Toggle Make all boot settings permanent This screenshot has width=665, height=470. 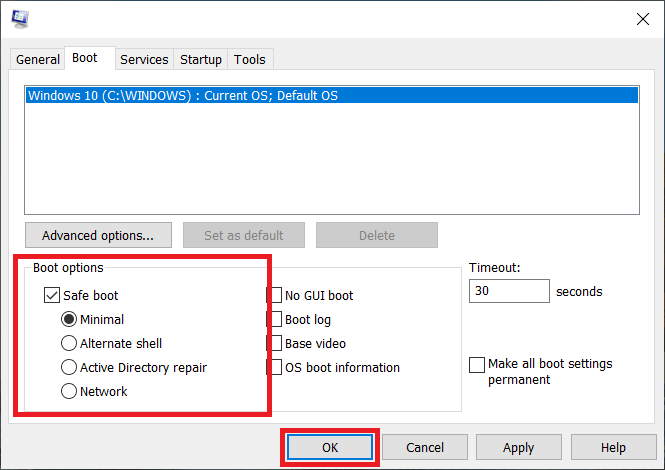click(477, 365)
